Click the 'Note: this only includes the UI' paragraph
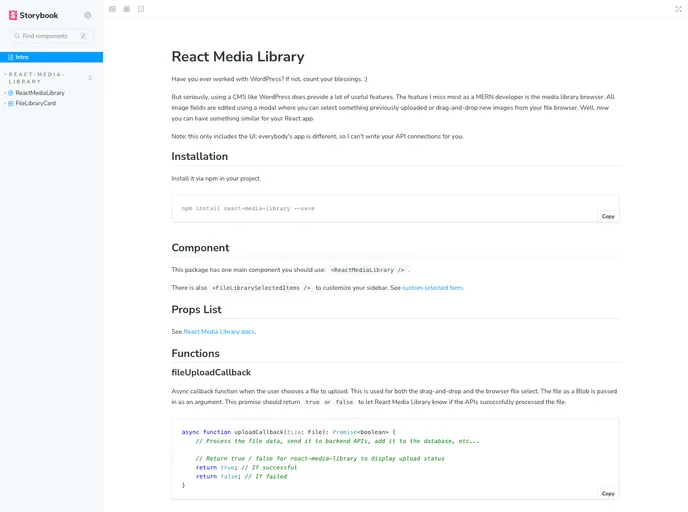The height and width of the screenshot is (512, 688). [x=317, y=136]
